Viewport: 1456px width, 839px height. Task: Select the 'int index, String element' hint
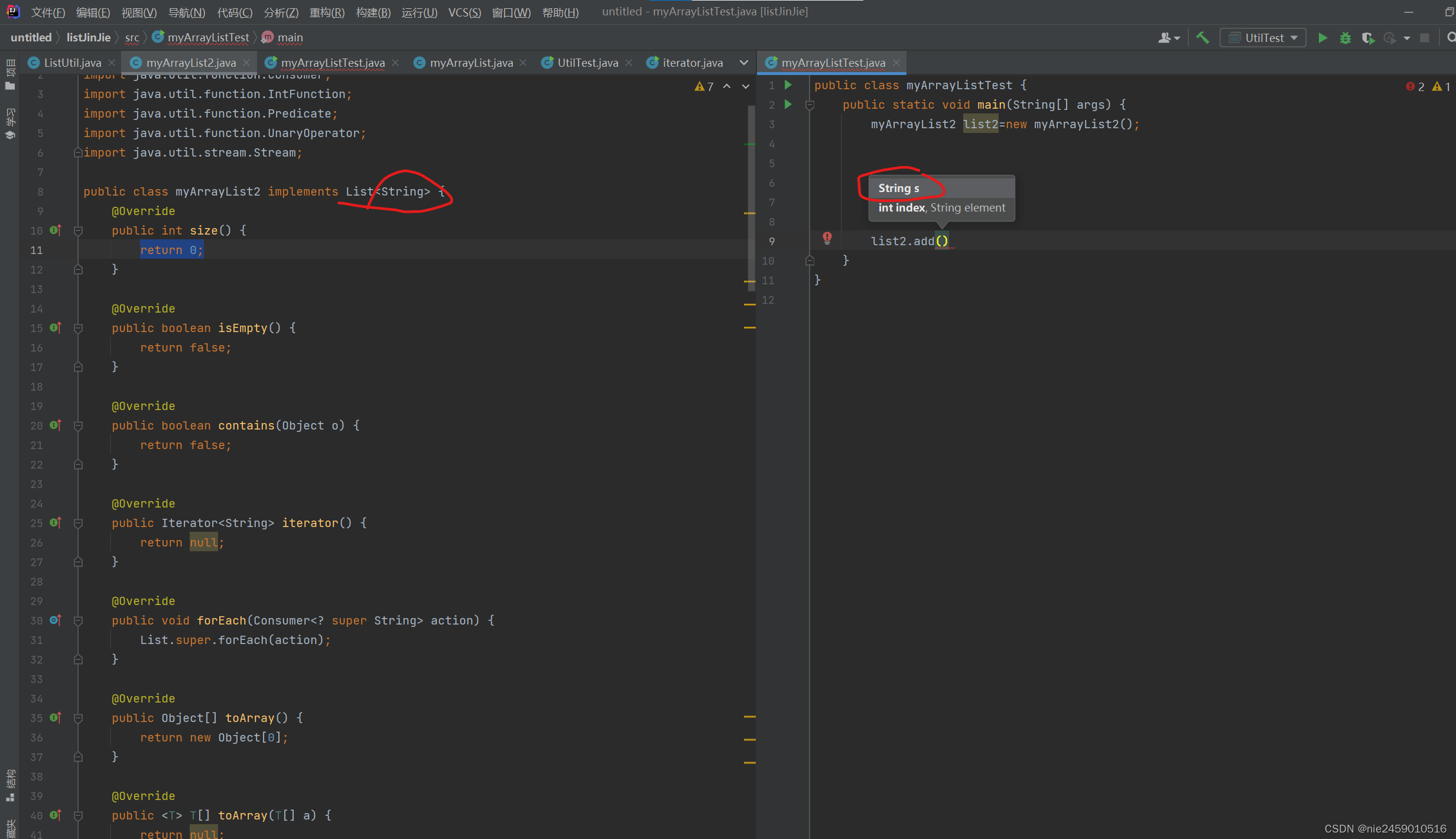(x=942, y=207)
